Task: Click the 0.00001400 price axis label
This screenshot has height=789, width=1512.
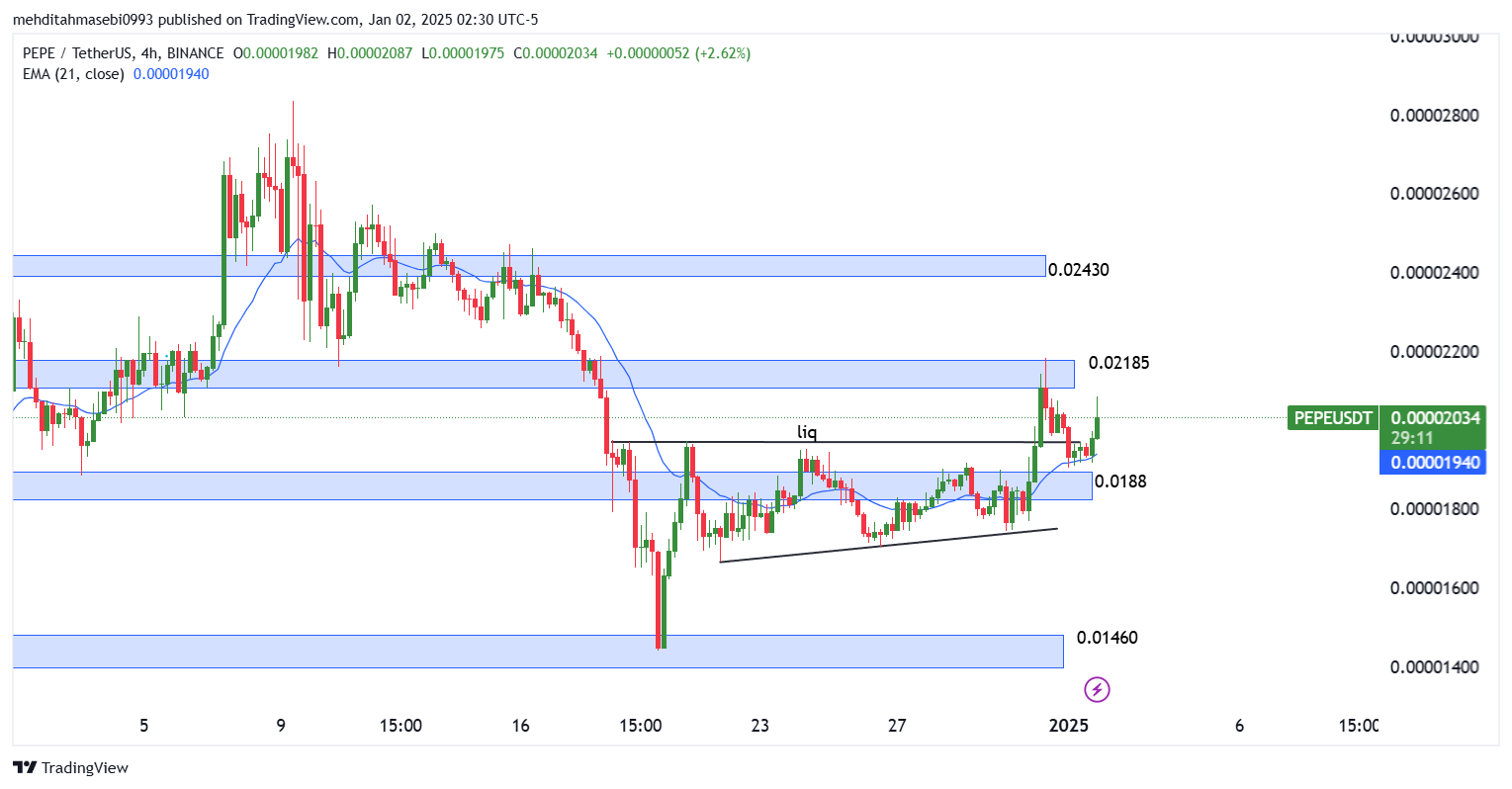Action: (x=1435, y=667)
